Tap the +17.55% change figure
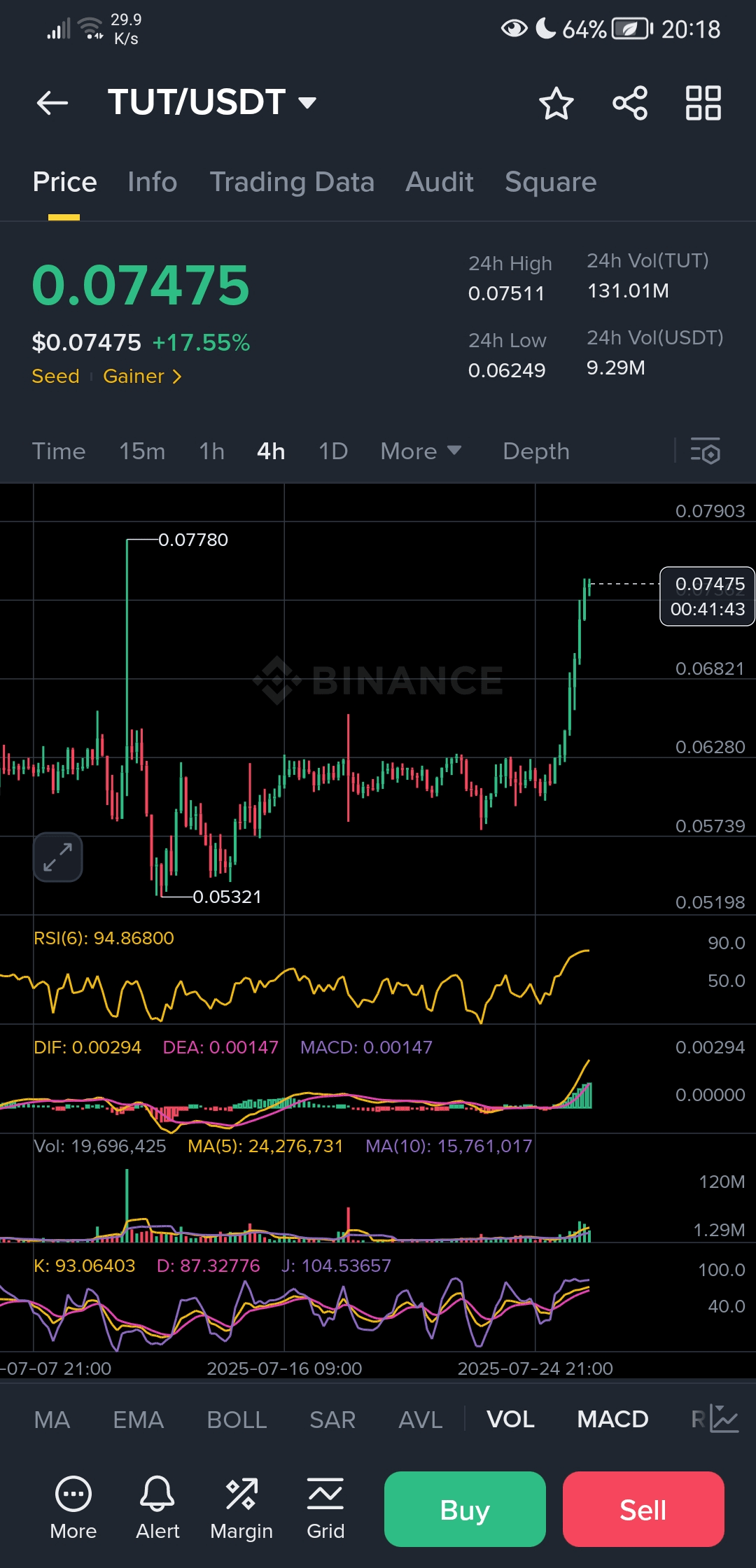Screen dimensions: 756x1568 click(201, 342)
